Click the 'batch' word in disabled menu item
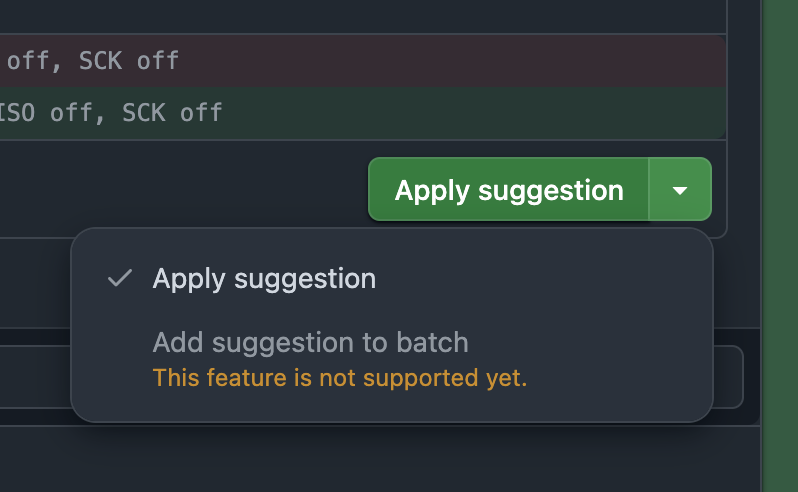 coord(432,342)
